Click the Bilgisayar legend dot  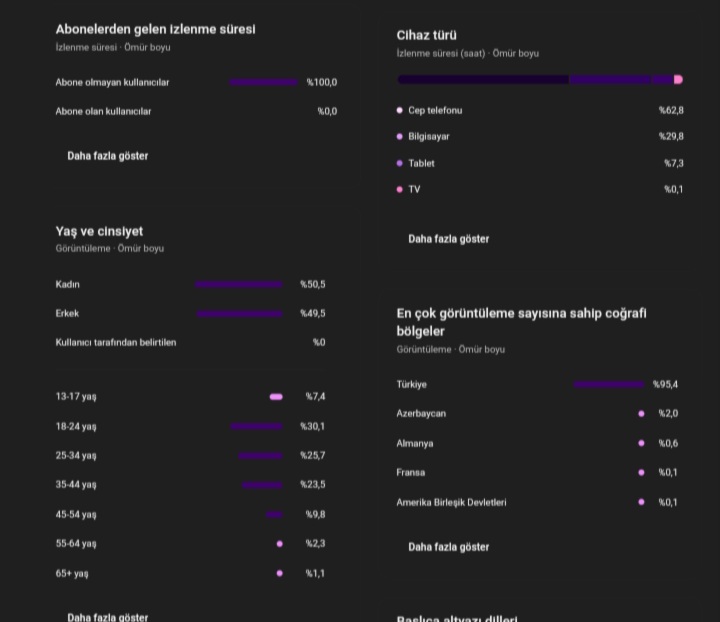coord(399,136)
